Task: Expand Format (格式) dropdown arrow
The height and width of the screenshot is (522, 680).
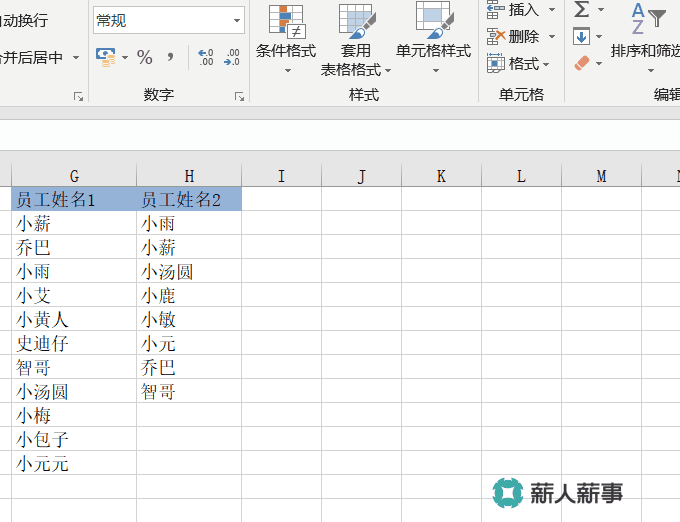Action: pyautogui.click(x=546, y=65)
